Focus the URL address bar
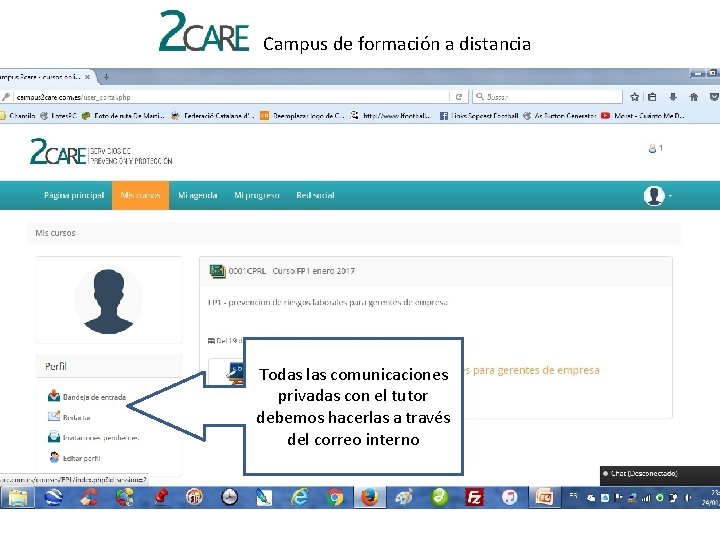Image resolution: width=720 pixels, height=540 pixels. click(x=230, y=97)
